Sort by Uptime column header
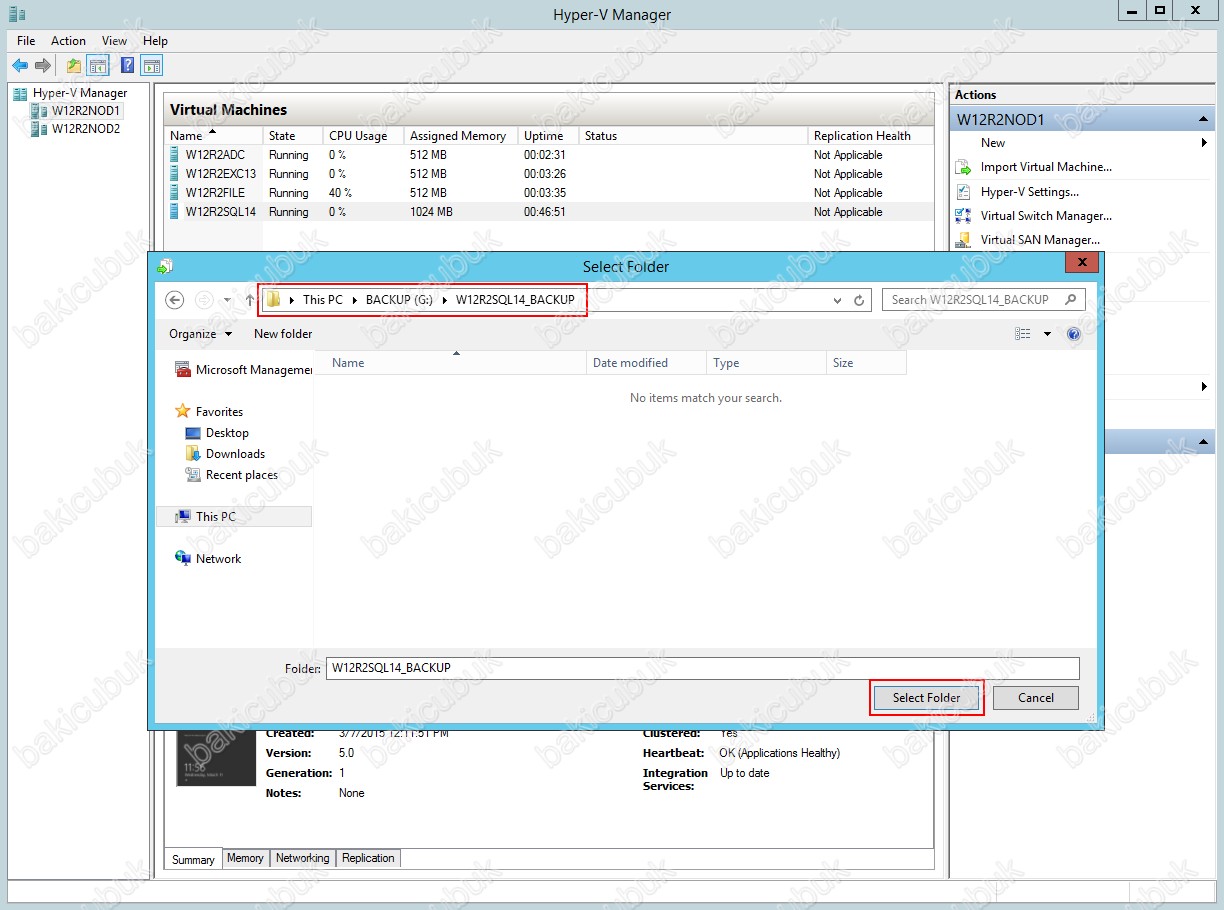The width and height of the screenshot is (1224, 910). coord(547,136)
